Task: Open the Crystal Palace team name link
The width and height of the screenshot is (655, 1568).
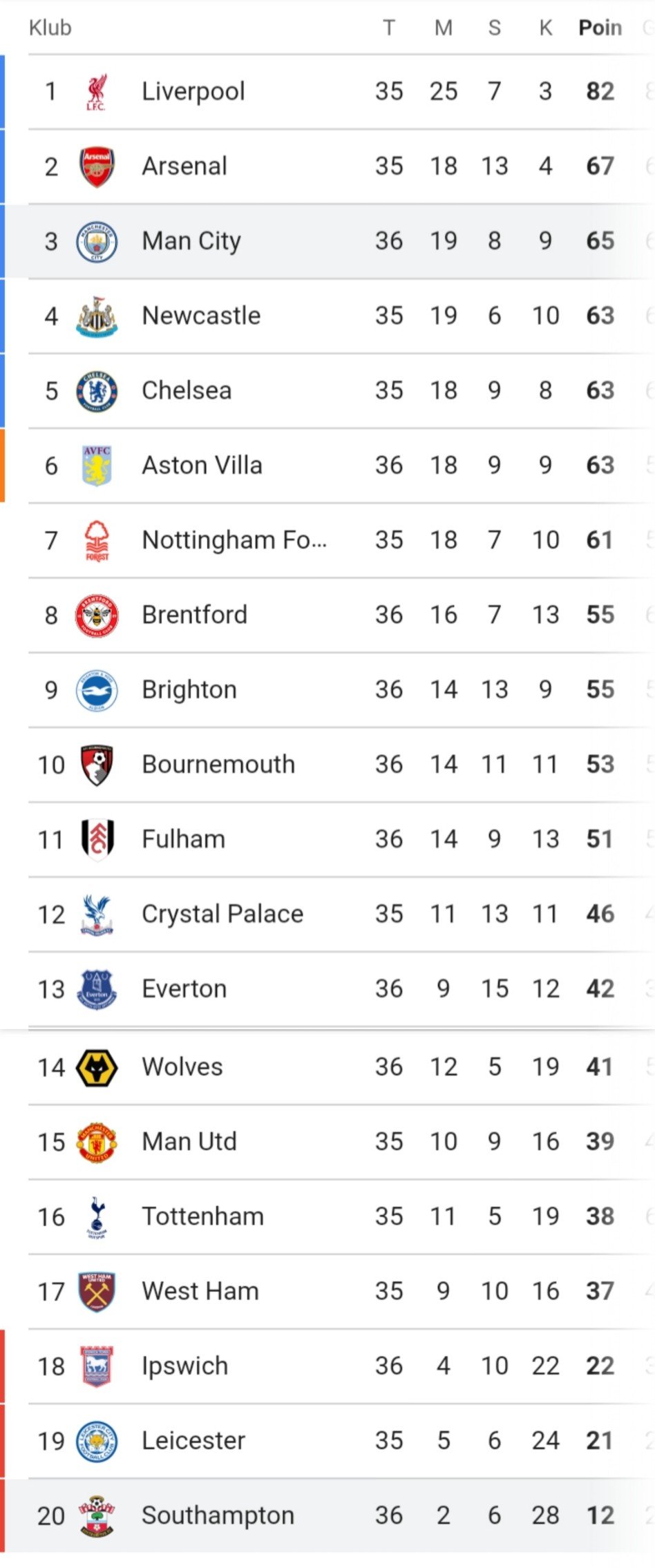Action: point(222,915)
